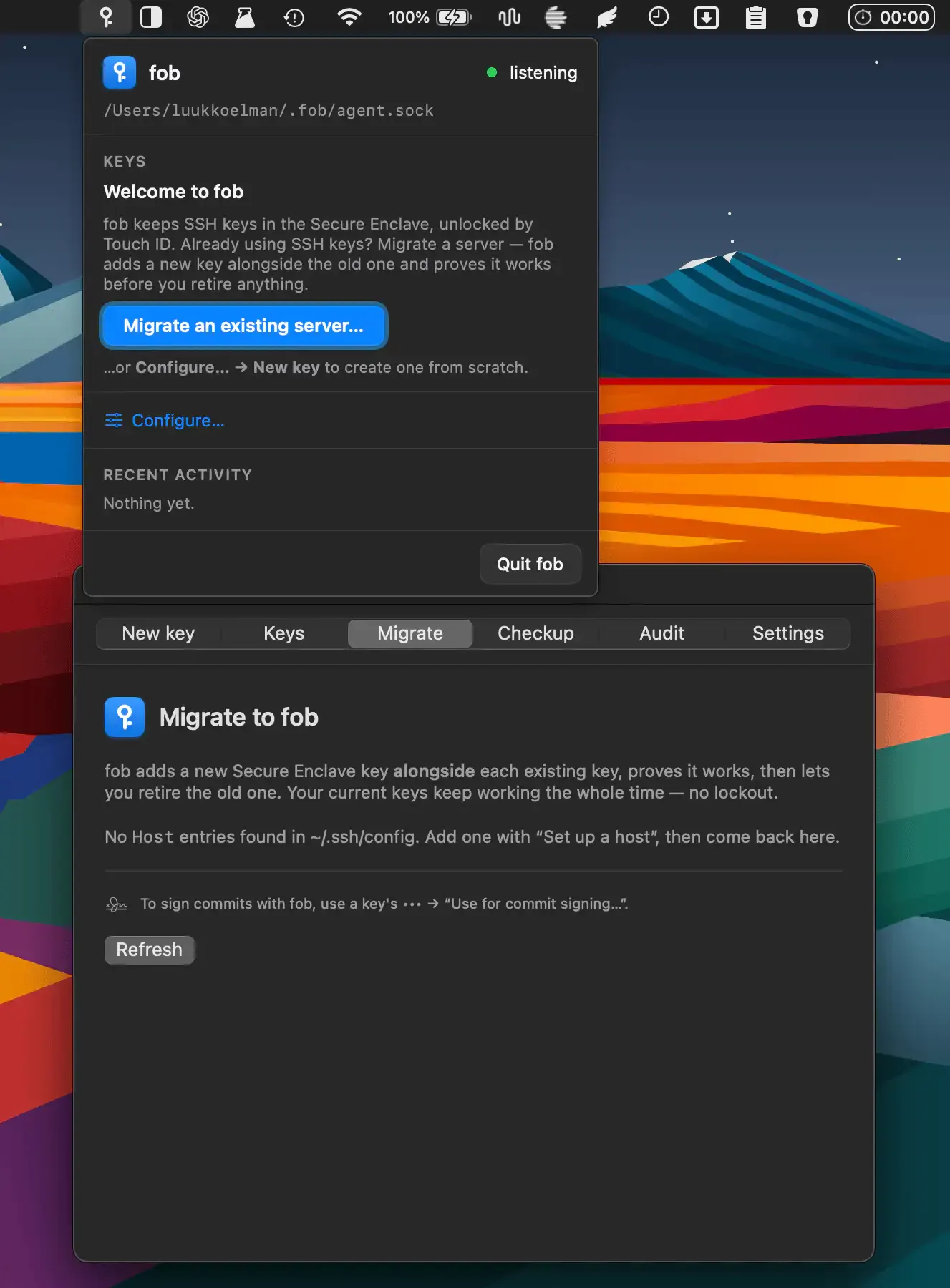The height and width of the screenshot is (1288, 950).
Task: Switch to the New key tab
Action: point(158,633)
